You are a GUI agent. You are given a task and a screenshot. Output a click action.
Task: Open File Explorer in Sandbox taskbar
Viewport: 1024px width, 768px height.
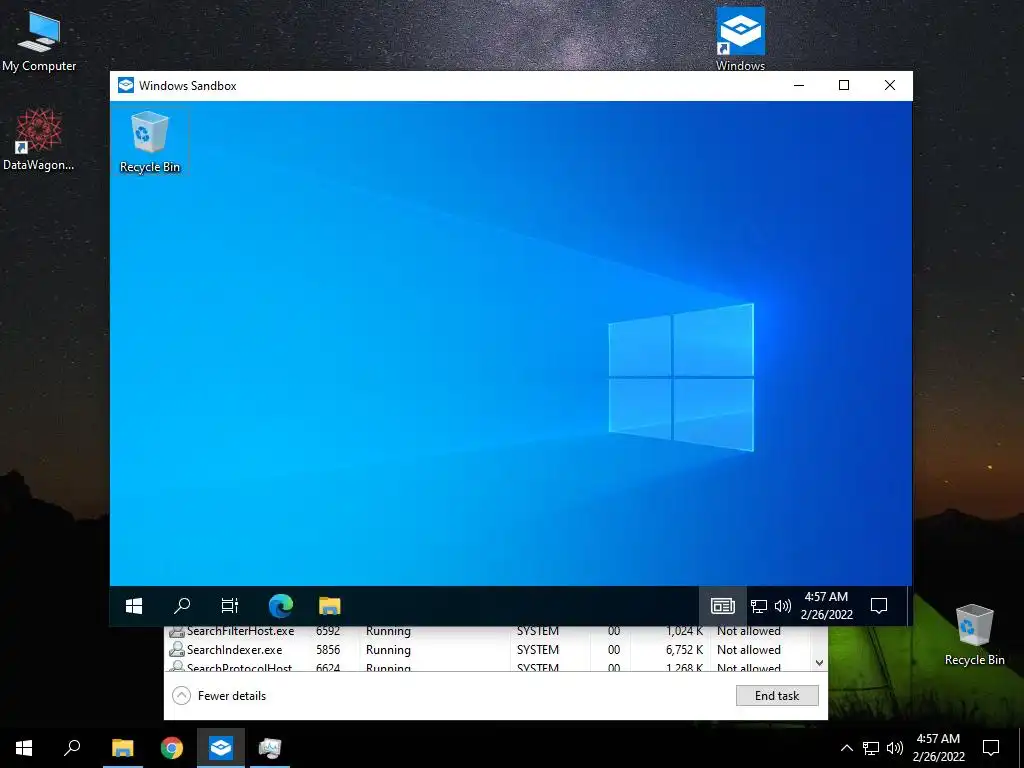coord(330,606)
